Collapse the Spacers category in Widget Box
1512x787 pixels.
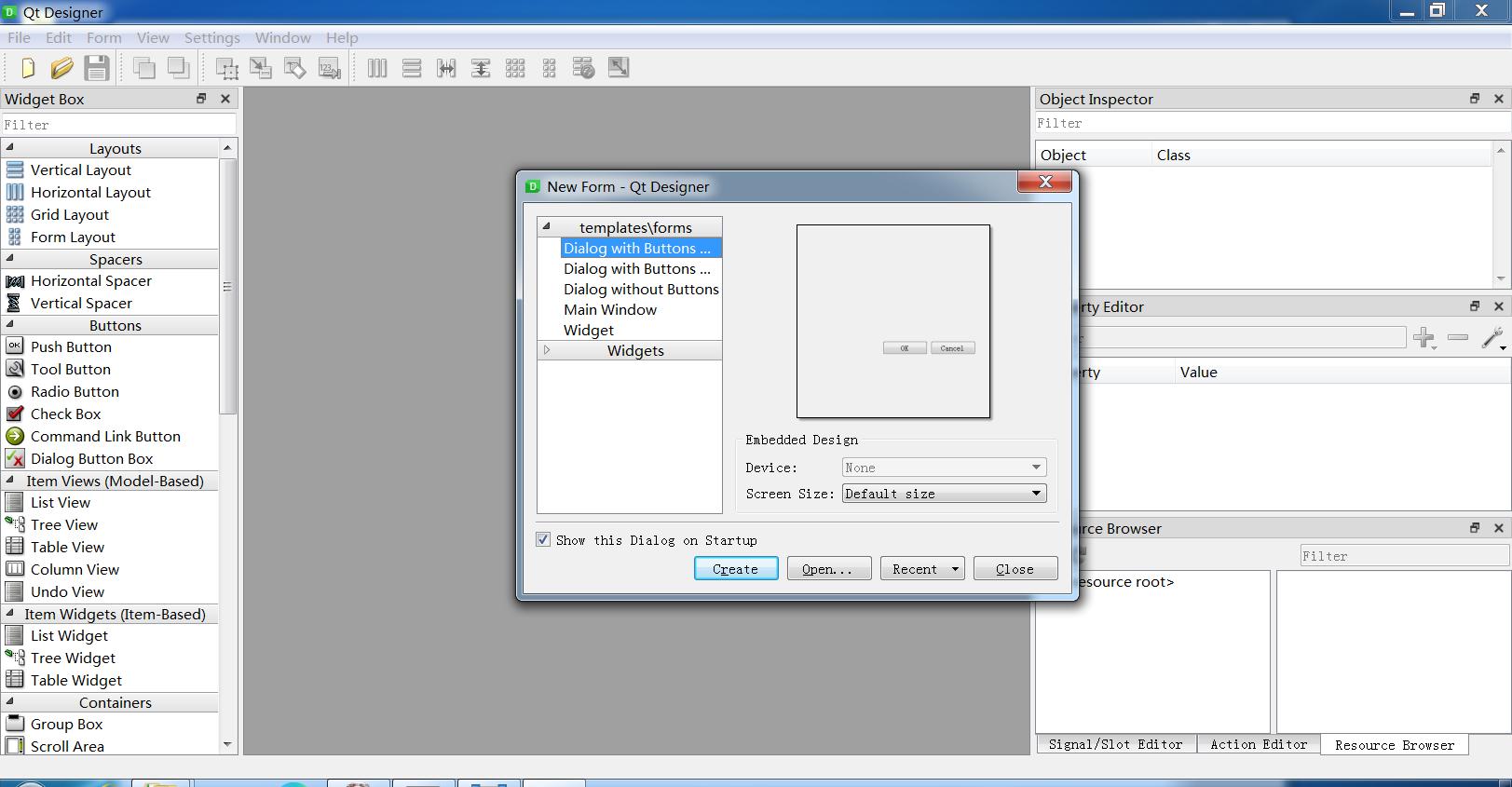[x=10, y=258]
